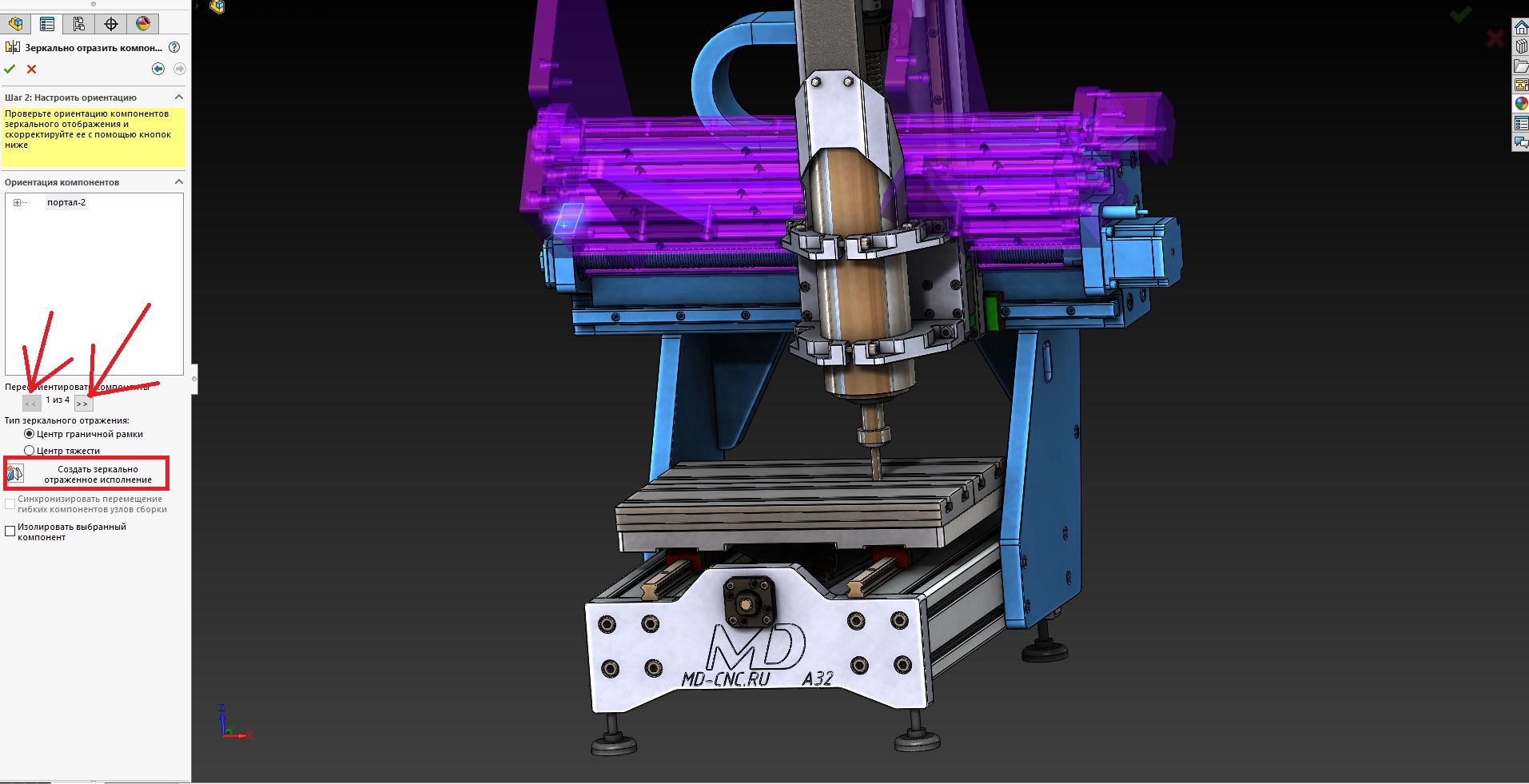Switch to the PropertyManager tab
Image resolution: width=1529 pixels, height=784 pixels.
click(47, 24)
